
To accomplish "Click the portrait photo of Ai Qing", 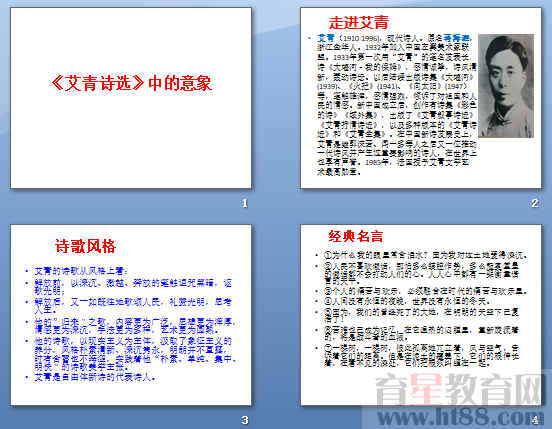I will pos(506,86).
